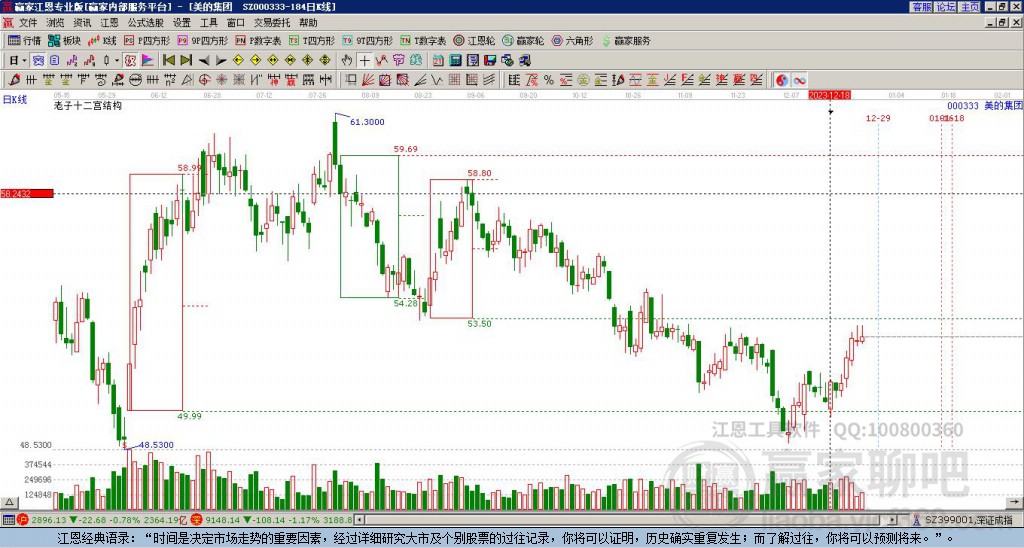Screen dimensions: 1024x548
Task: Toggle the infinity loop icon
Action: (799, 80)
